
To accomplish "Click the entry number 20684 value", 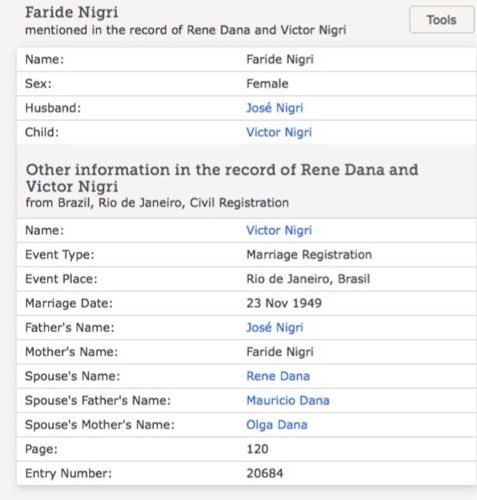I will tap(265, 473).
